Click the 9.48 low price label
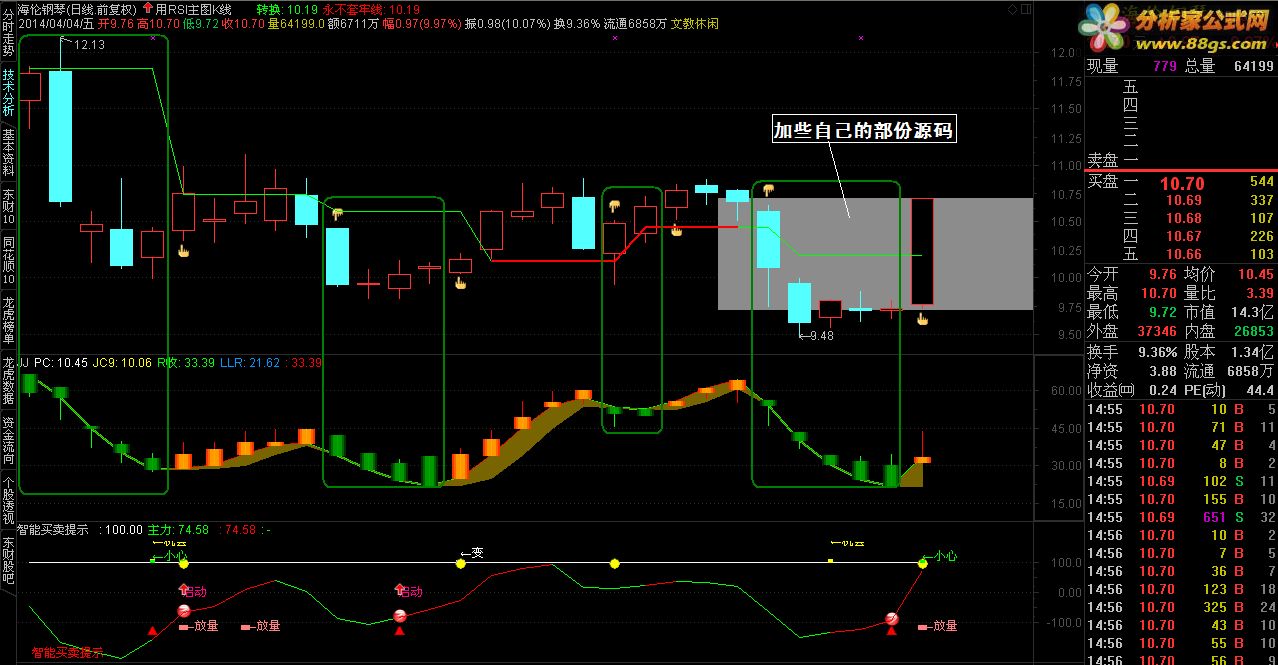Screen dimensions: 1278x665 (x=821, y=336)
